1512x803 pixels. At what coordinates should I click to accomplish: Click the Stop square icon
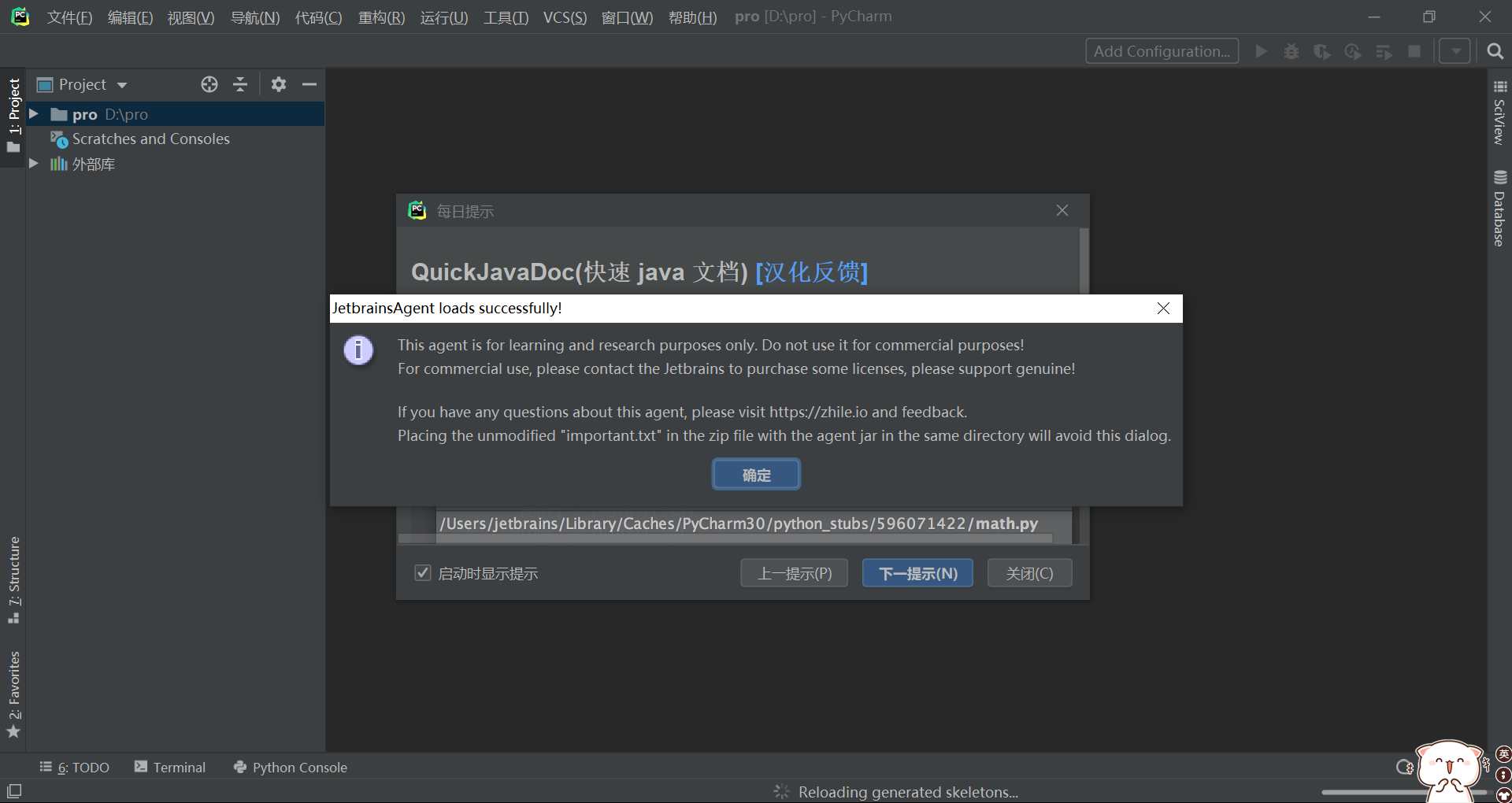pos(1414,51)
